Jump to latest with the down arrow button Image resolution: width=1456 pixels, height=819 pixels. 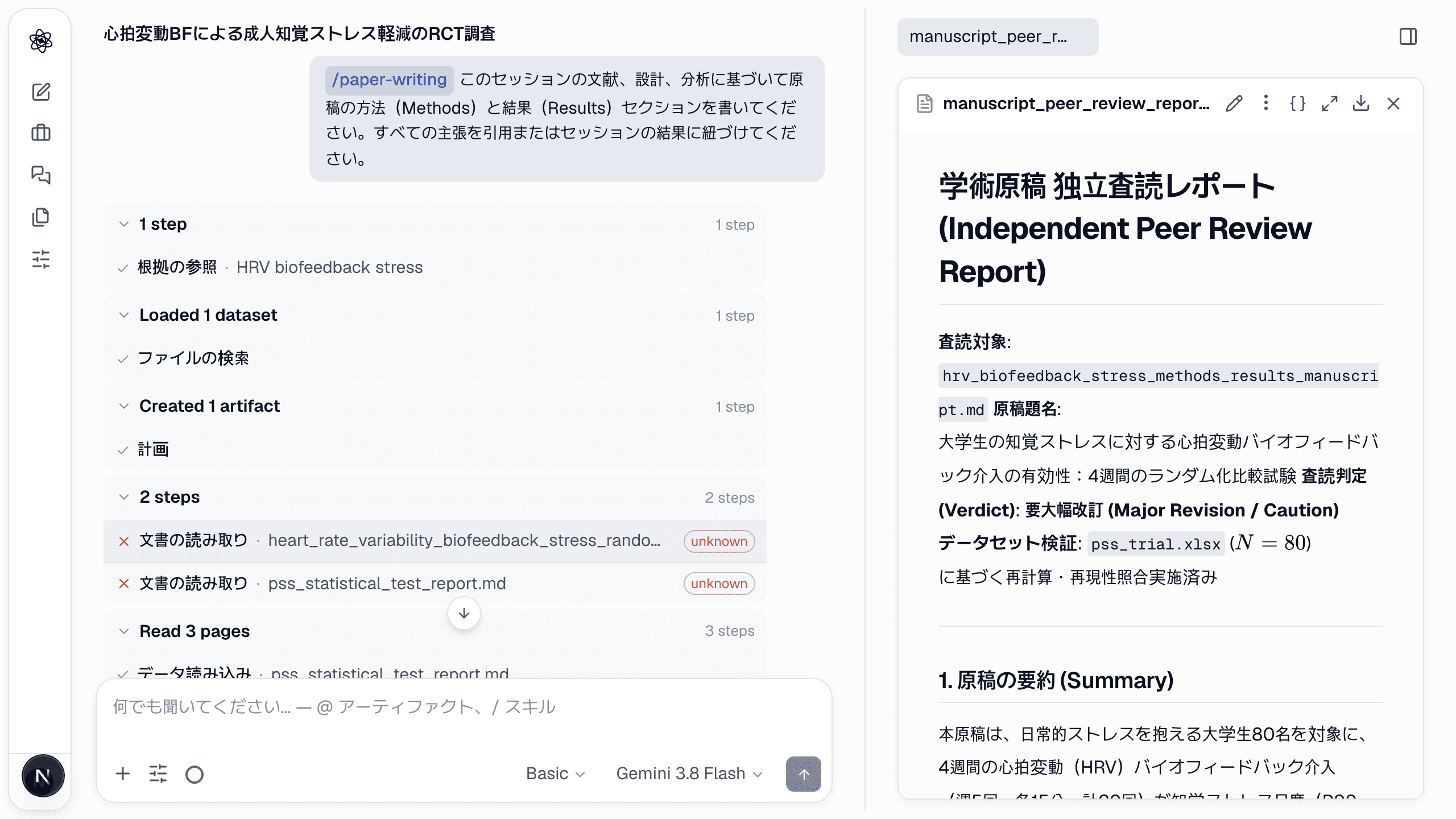click(x=464, y=613)
